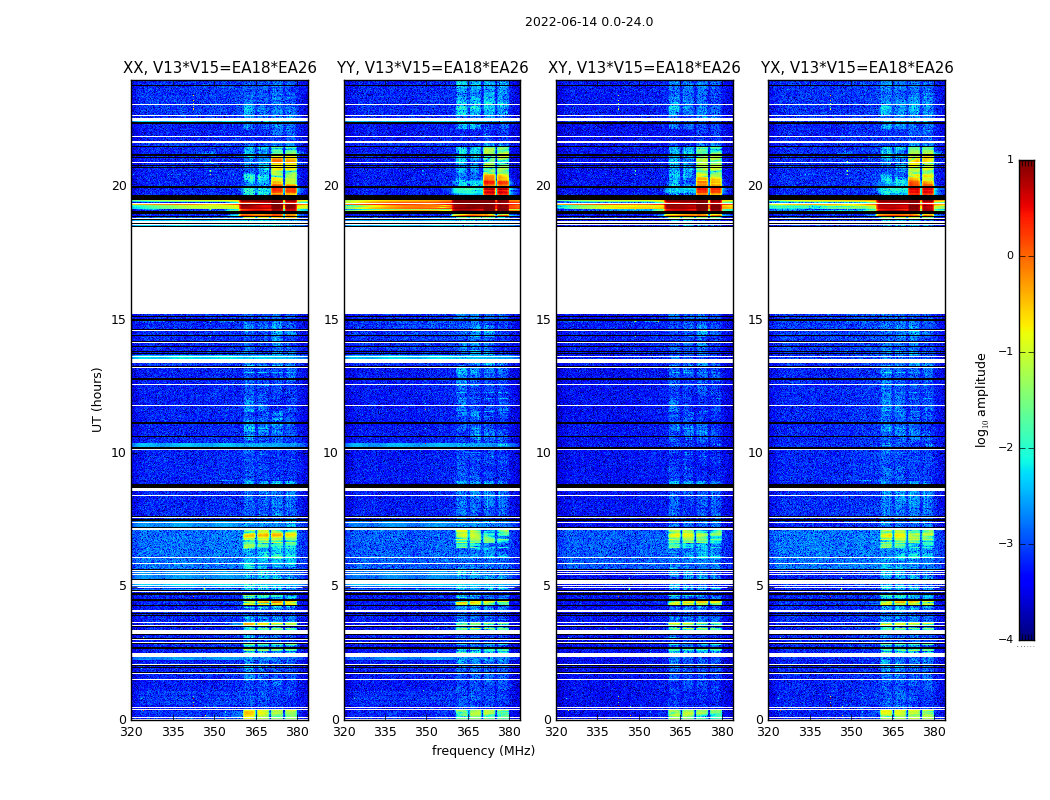This screenshot has width=1050, height=800.
Task: Click the dark red band in YY panel
Action: tap(480, 205)
